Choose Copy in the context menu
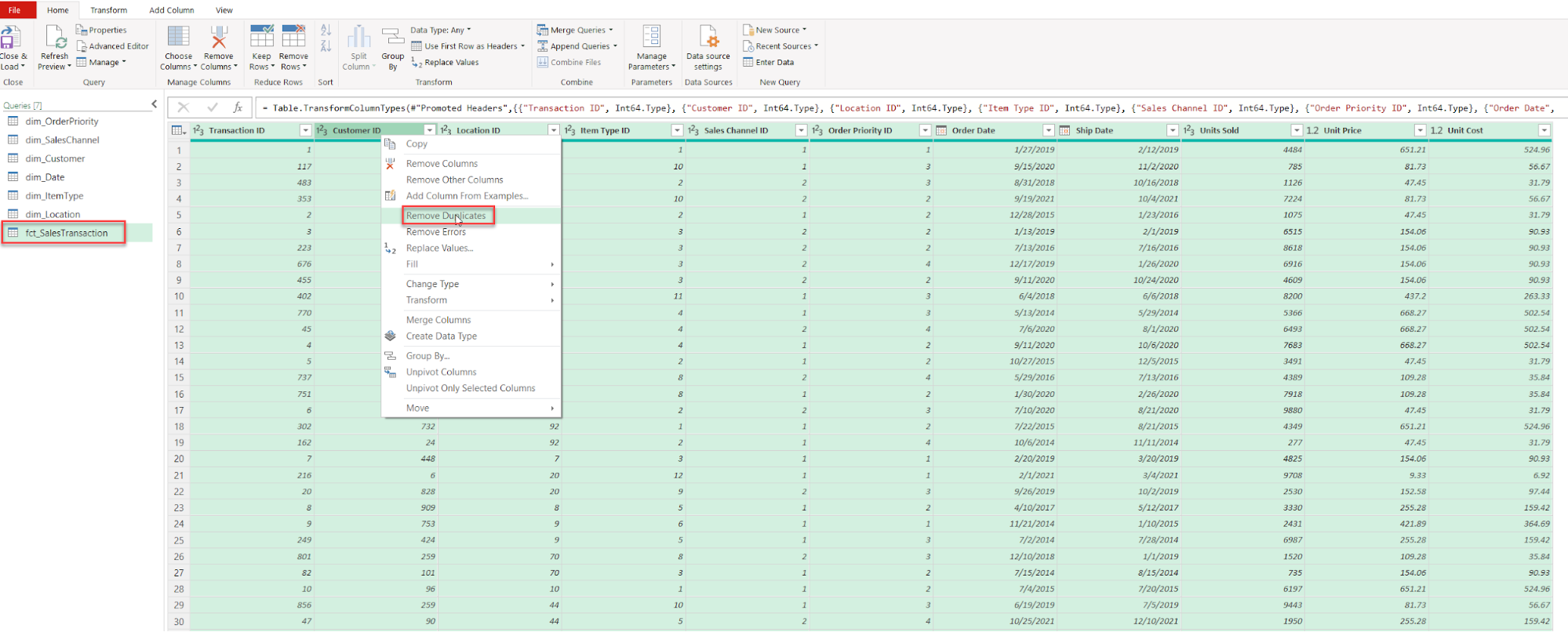 pos(471,144)
